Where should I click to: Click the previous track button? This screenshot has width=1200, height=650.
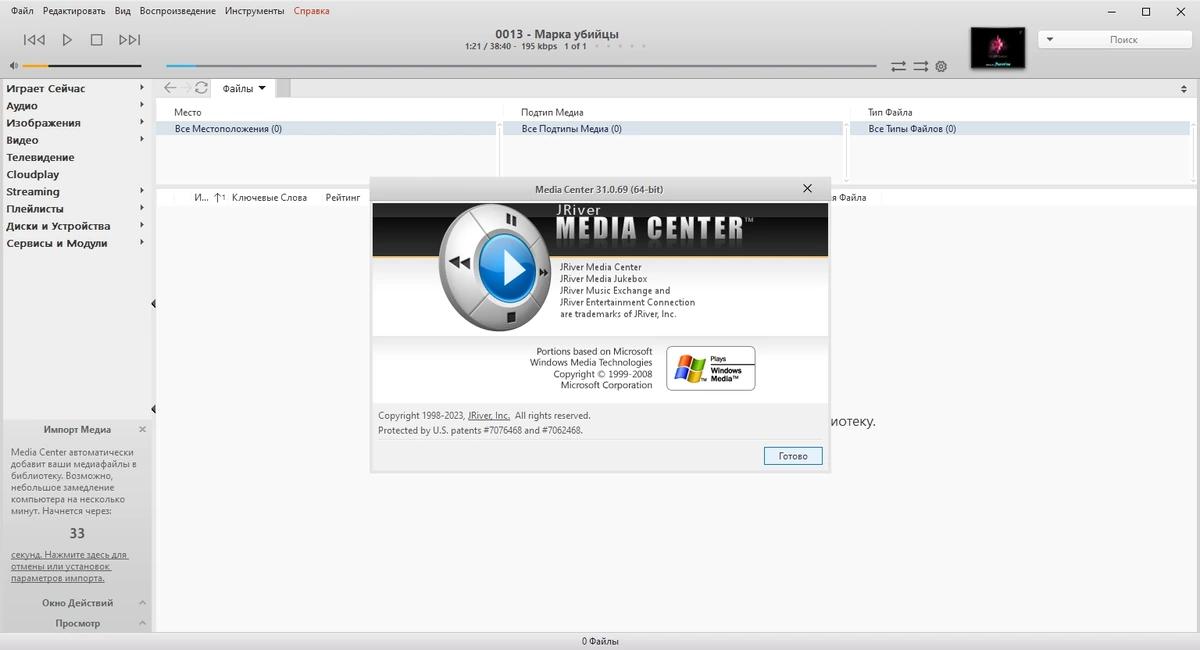[34, 40]
